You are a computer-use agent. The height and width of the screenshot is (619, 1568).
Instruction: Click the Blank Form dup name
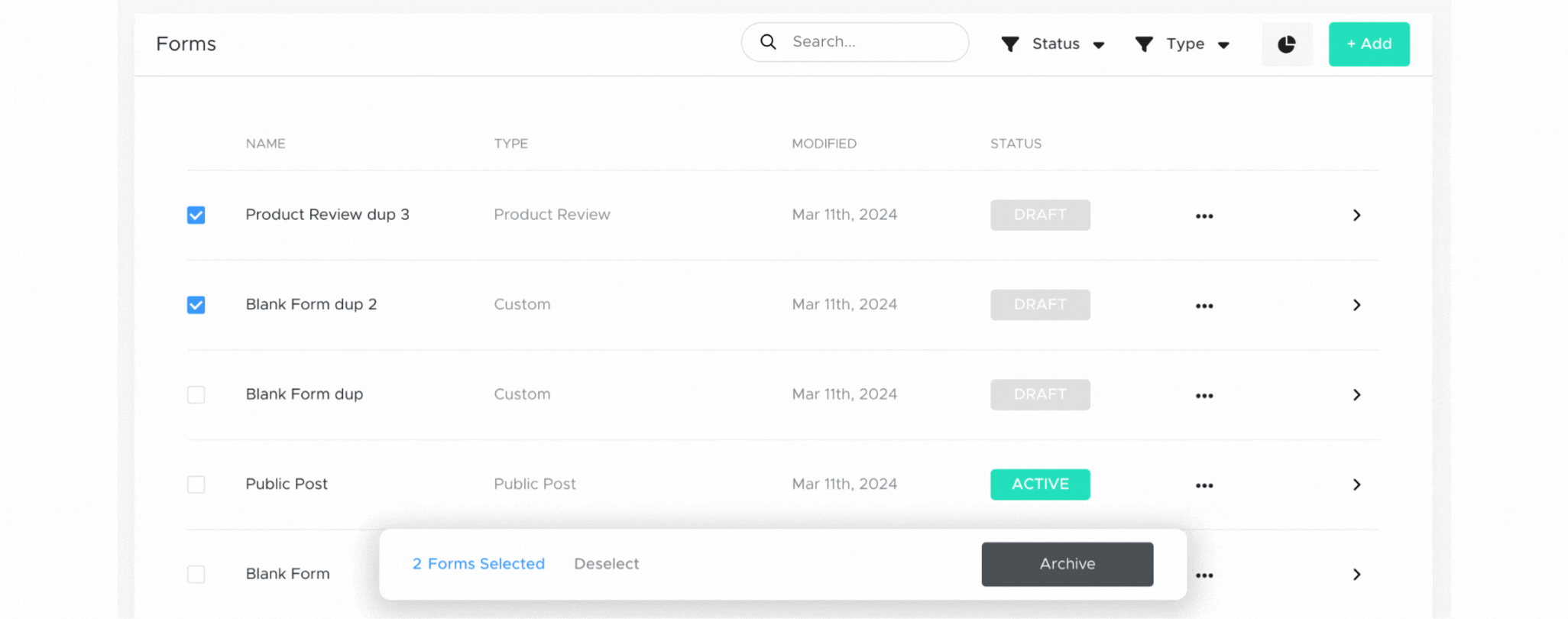click(305, 394)
